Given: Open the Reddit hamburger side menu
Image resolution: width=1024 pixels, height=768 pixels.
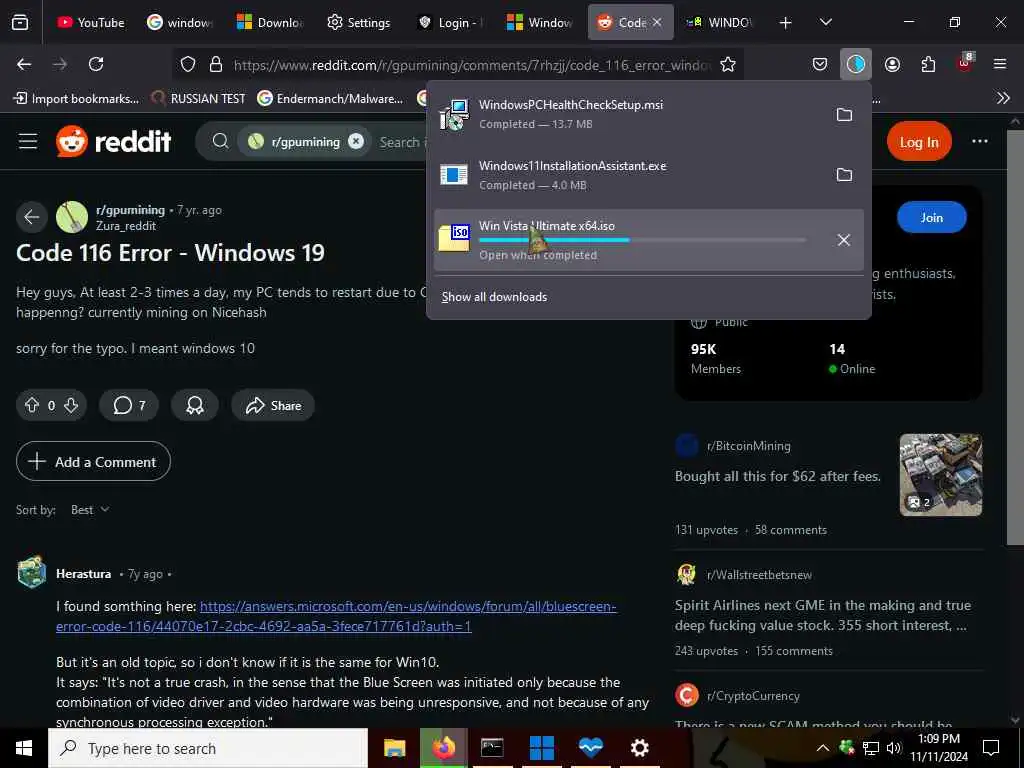Looking at the screenshot, I should [28, 141].
